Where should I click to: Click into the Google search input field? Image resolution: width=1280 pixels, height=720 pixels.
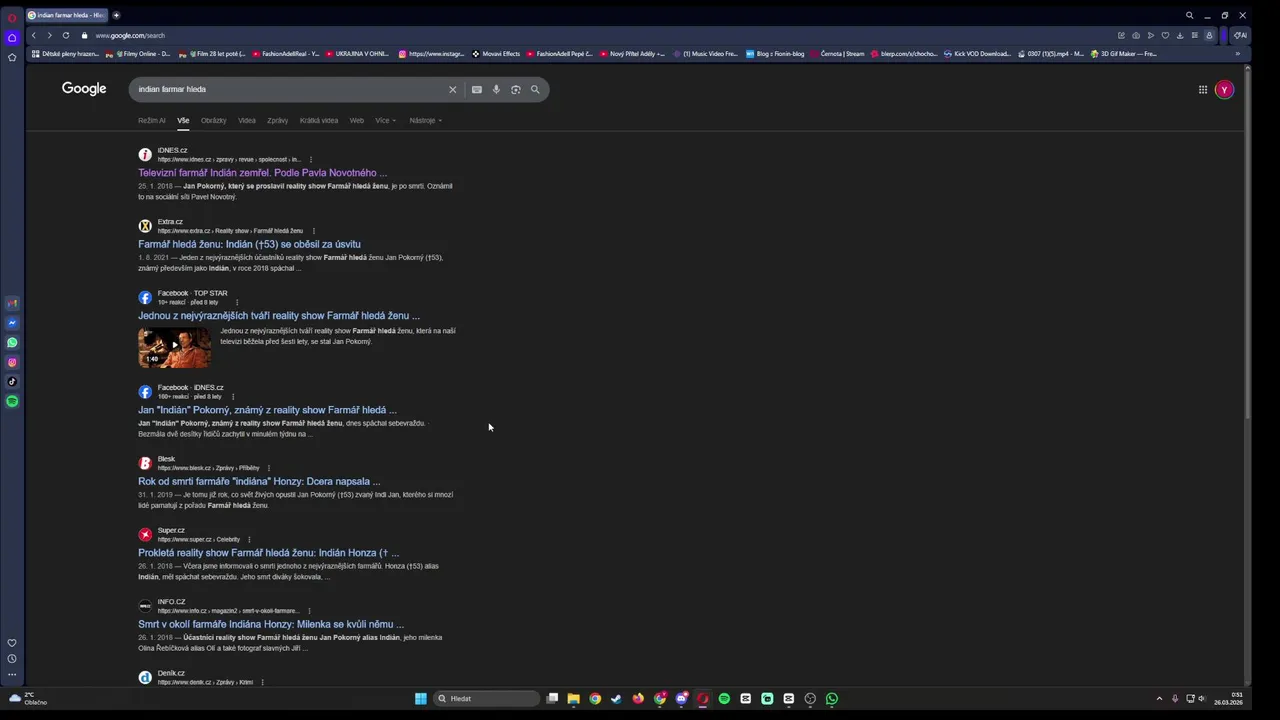(290, 89)
